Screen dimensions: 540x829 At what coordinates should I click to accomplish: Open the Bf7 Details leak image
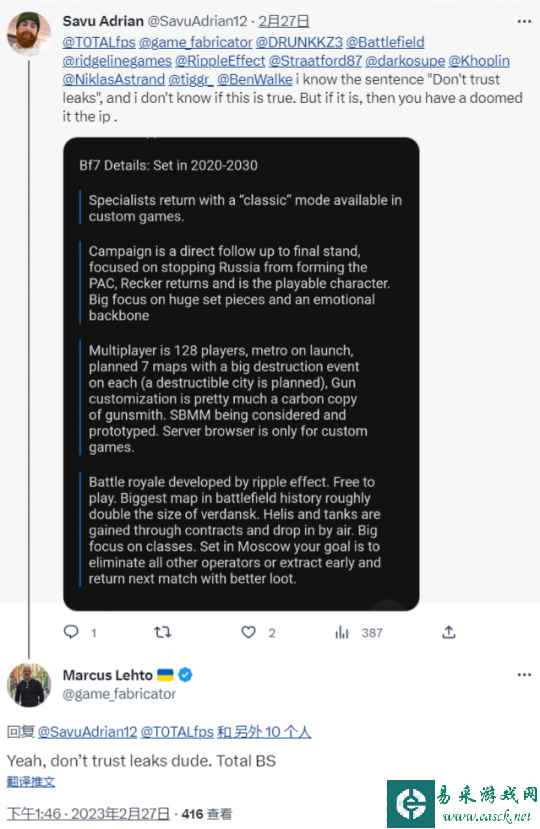click(241, 374)
